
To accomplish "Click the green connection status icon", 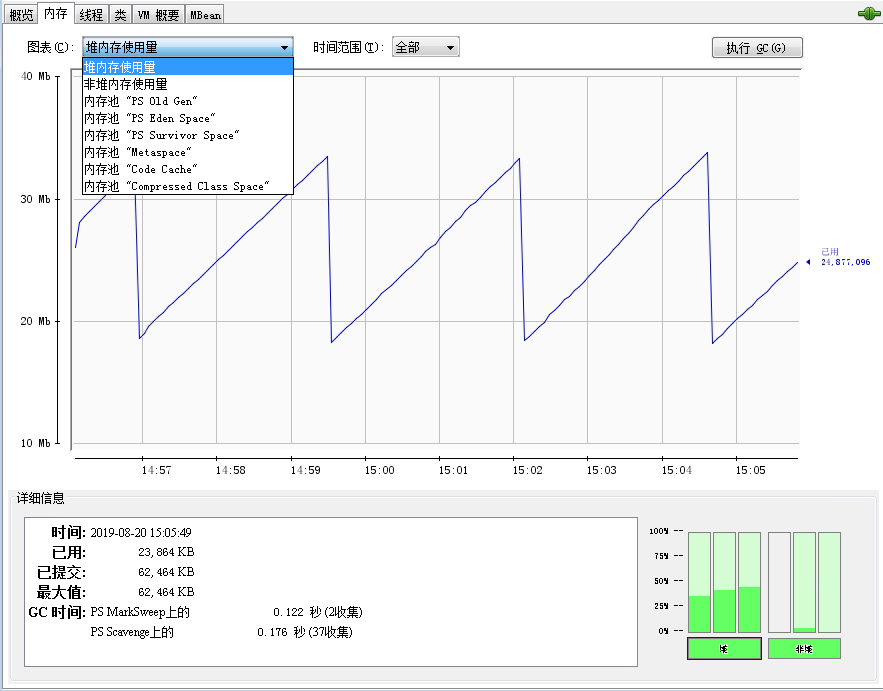I will pos(869,13).
